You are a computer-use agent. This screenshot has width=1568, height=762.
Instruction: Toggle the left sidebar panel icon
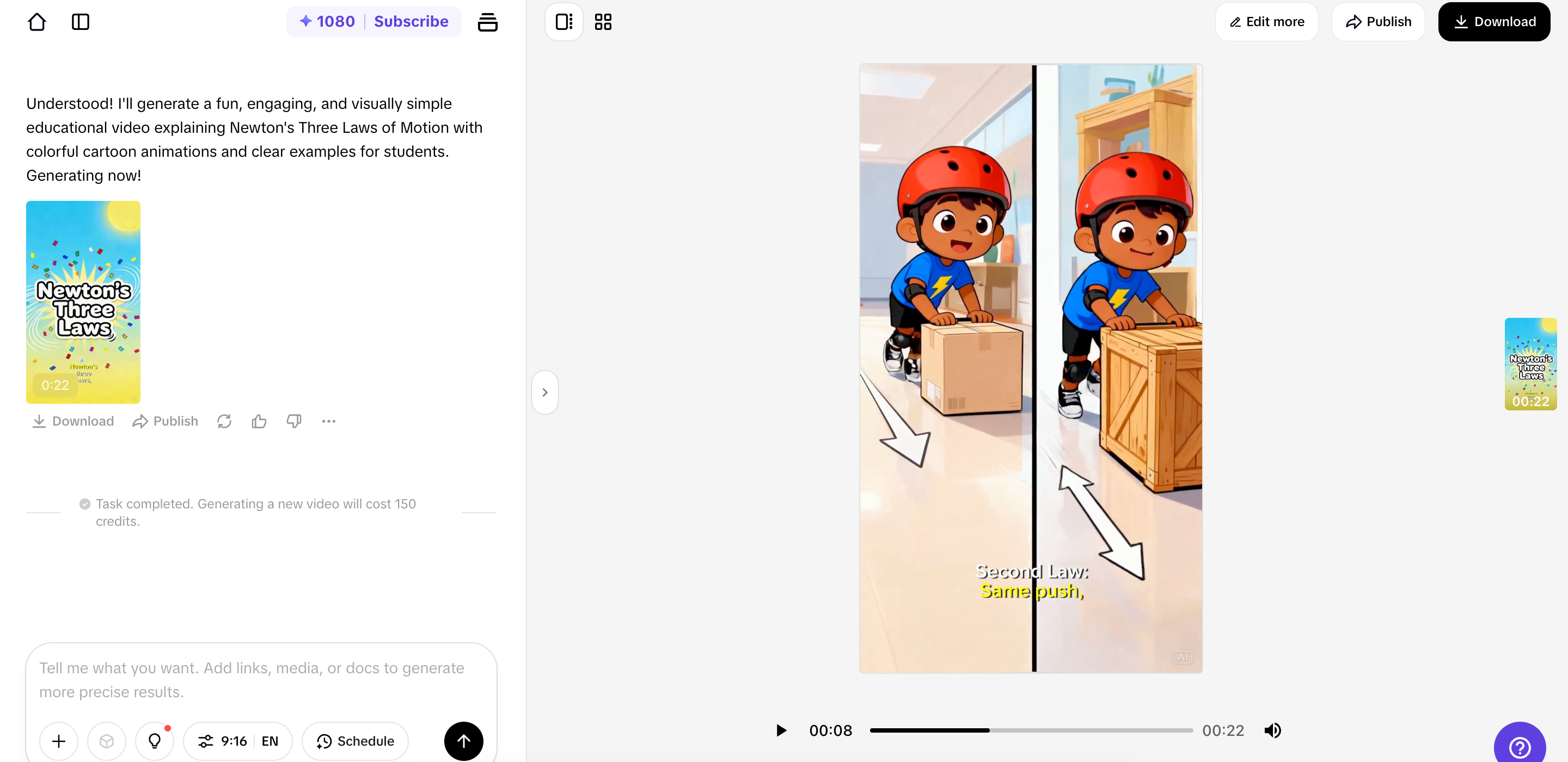pos(81,22)
